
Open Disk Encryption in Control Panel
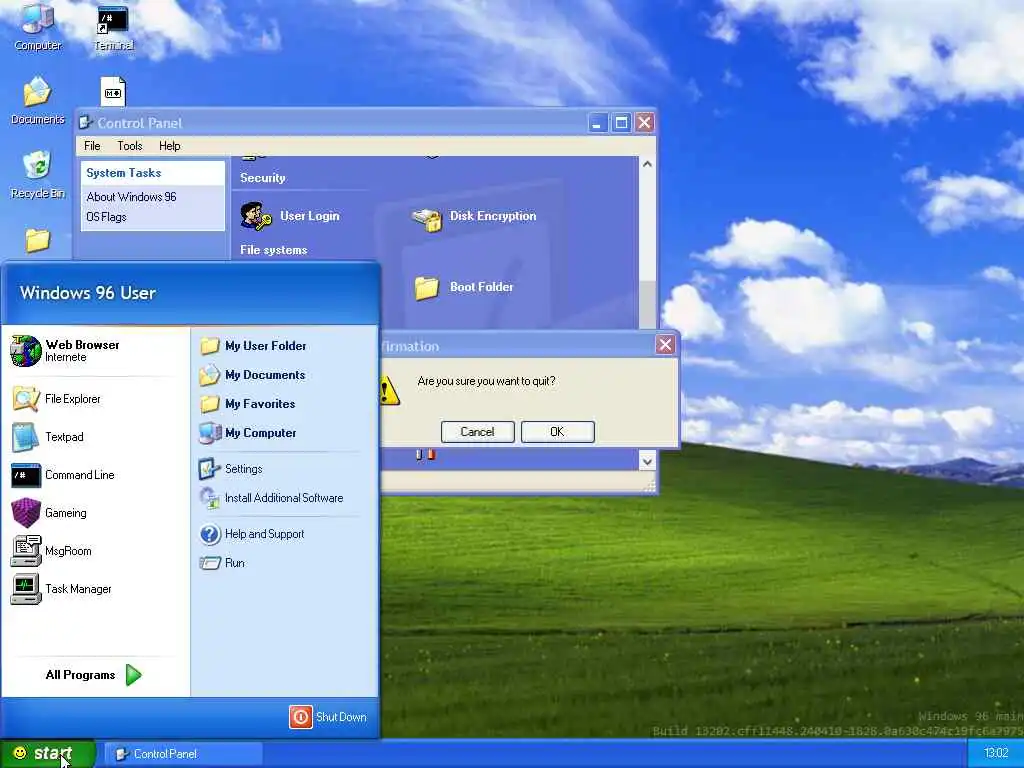click(475, 217)
